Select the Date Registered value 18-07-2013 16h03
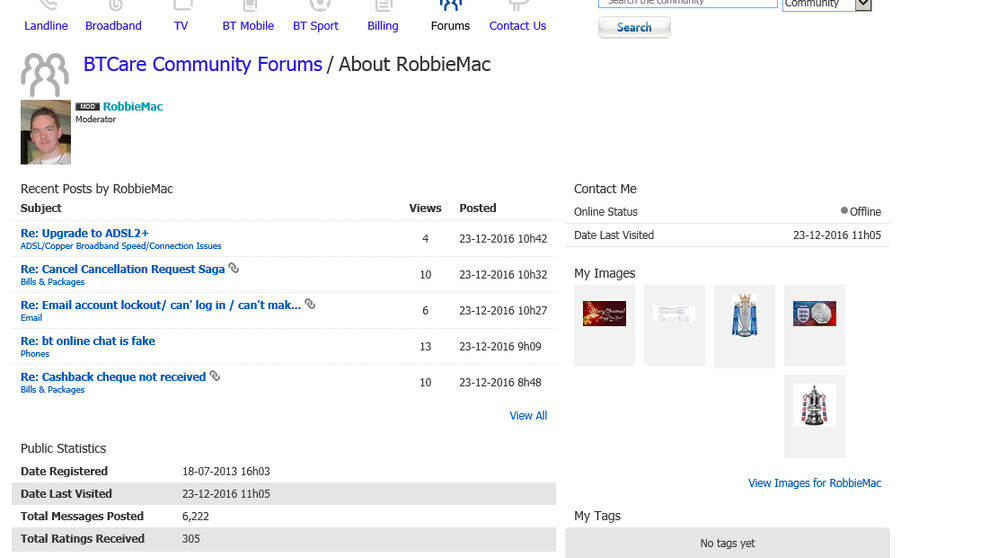The image size is (998, 558). [x=226, y=471]
